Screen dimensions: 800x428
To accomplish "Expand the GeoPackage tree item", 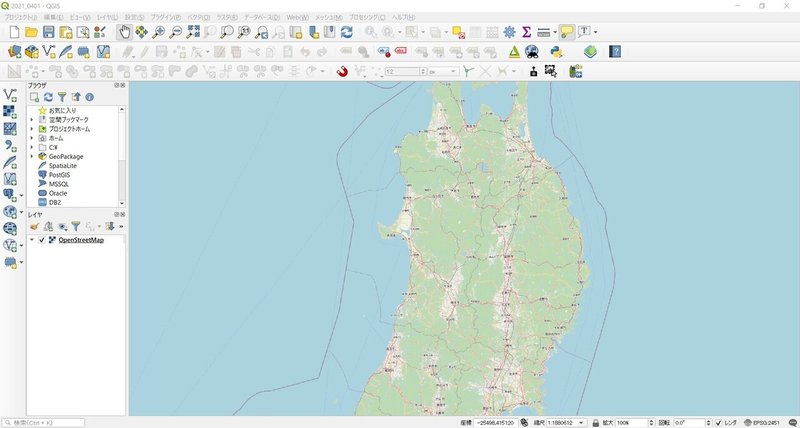I will click(x=32, y=156).
